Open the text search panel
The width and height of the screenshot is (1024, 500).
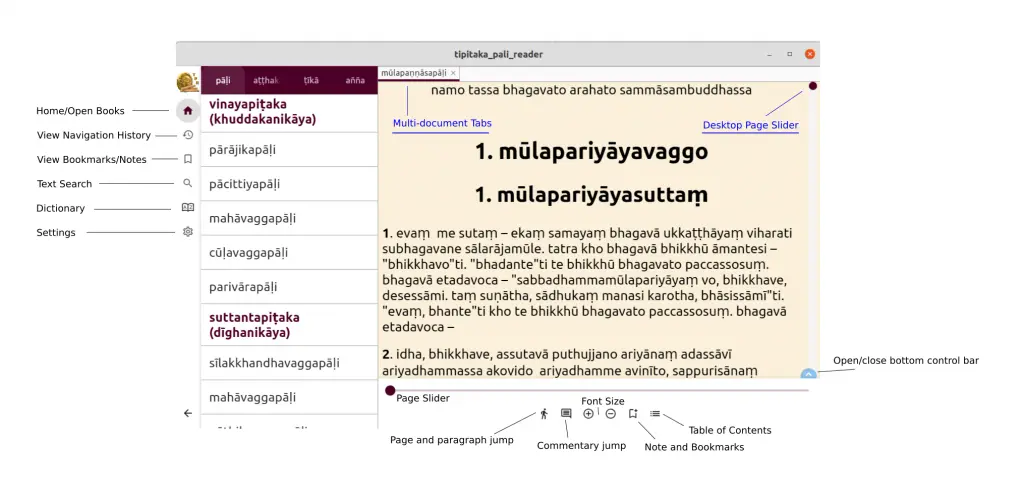tap(187, 184)
